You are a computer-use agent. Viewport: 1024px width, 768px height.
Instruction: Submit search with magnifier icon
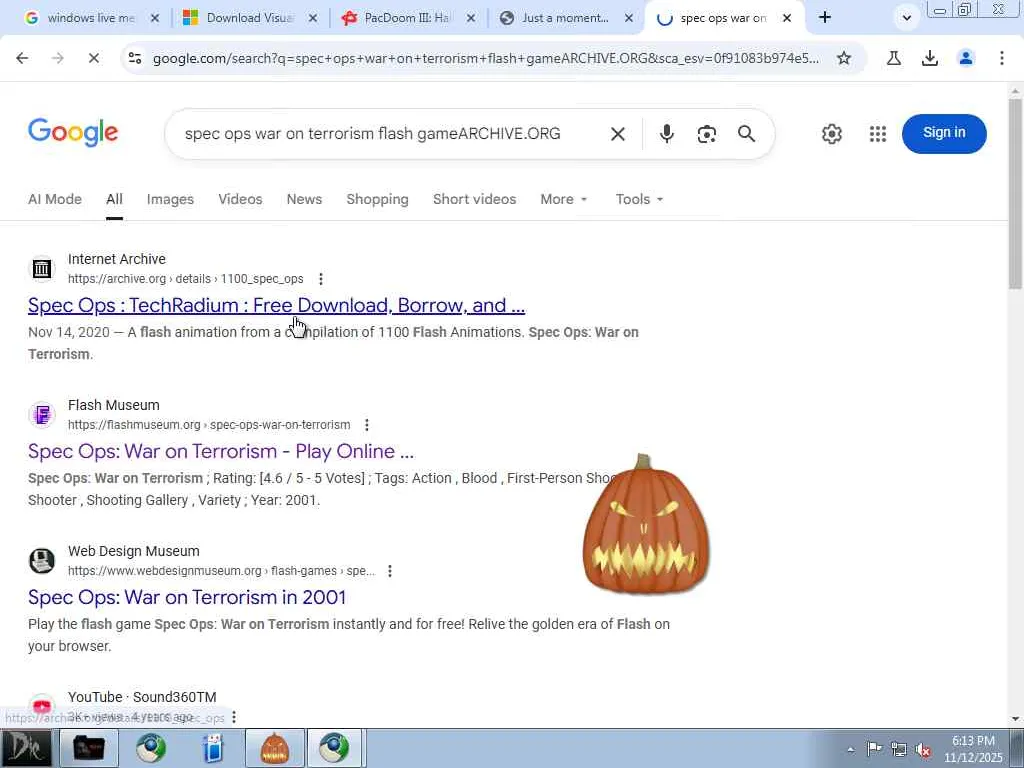click(x=746, y=134)
